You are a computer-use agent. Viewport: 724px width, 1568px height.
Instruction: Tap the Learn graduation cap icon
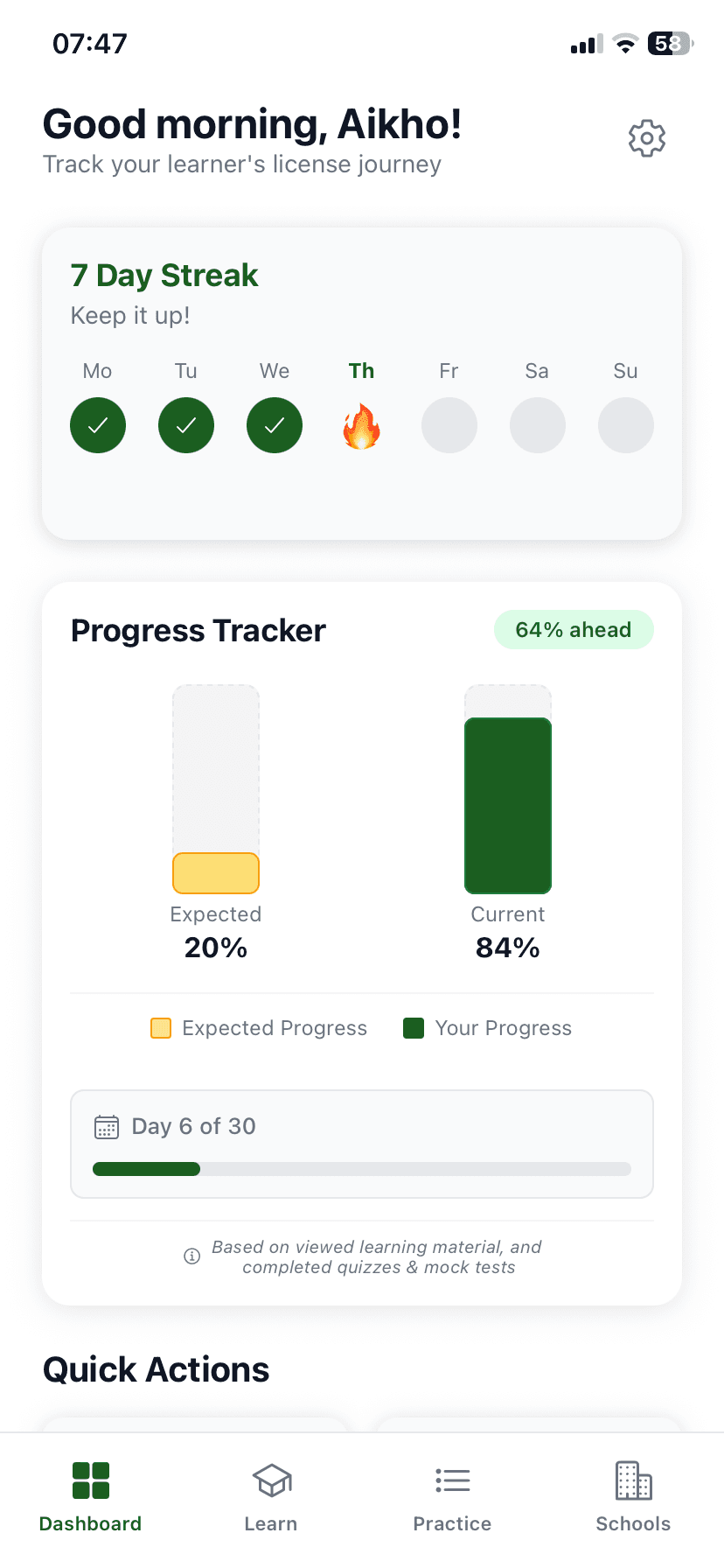pos(271,1480)
